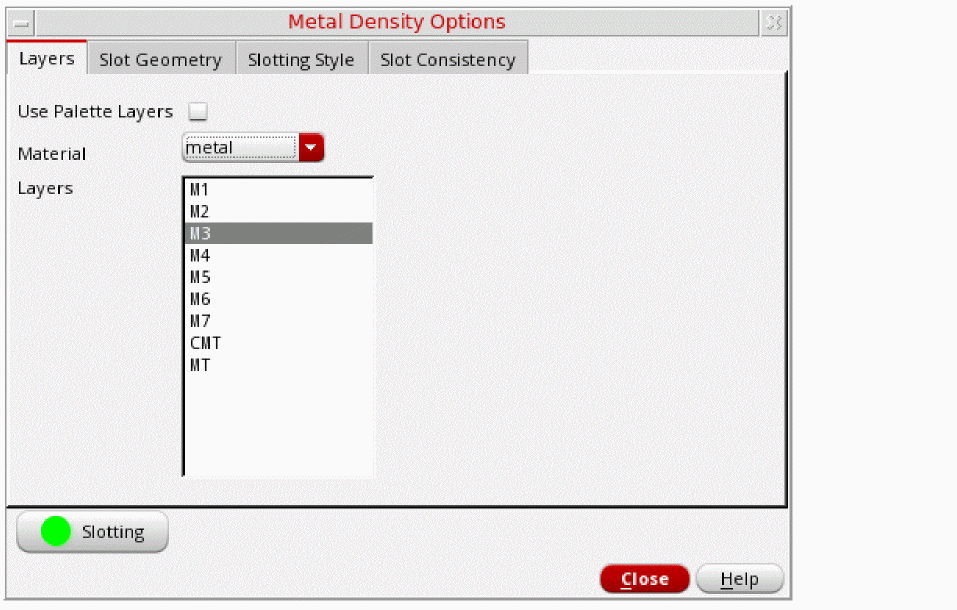
Task: Select layer CMT in the list
Action: click(278, 343)
